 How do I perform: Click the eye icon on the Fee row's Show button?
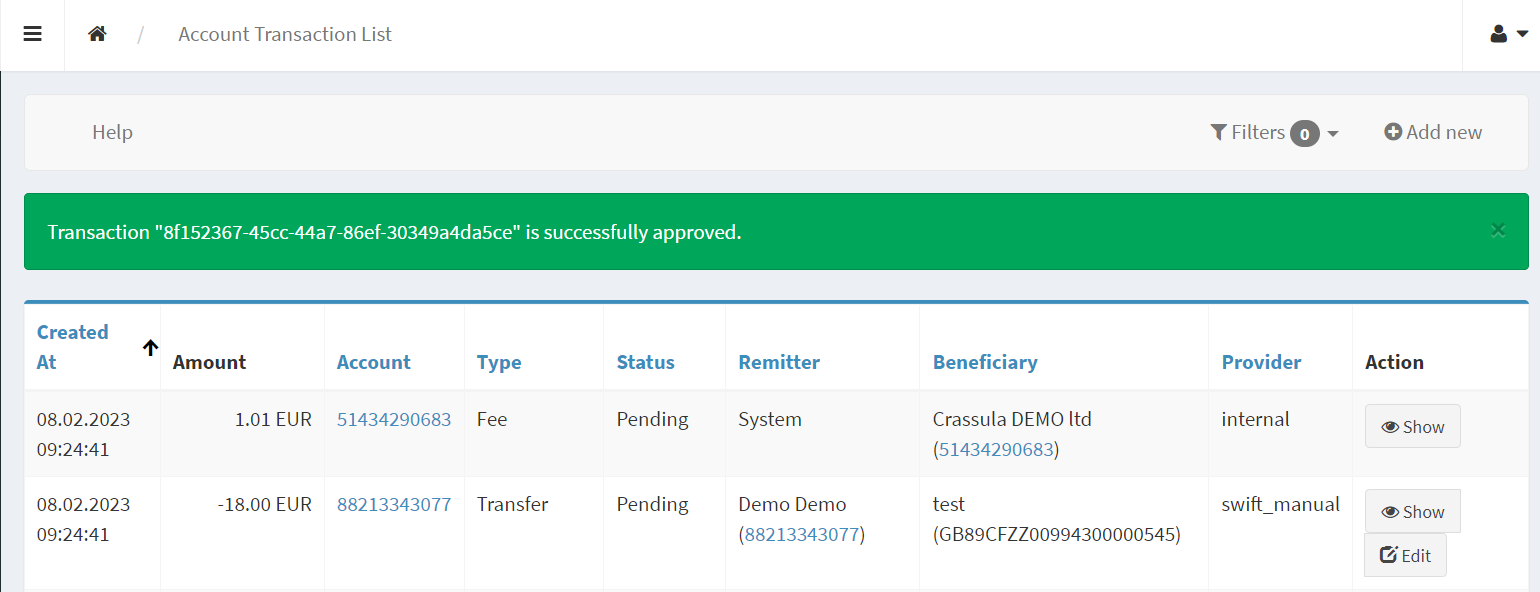tap(1390, 426)
